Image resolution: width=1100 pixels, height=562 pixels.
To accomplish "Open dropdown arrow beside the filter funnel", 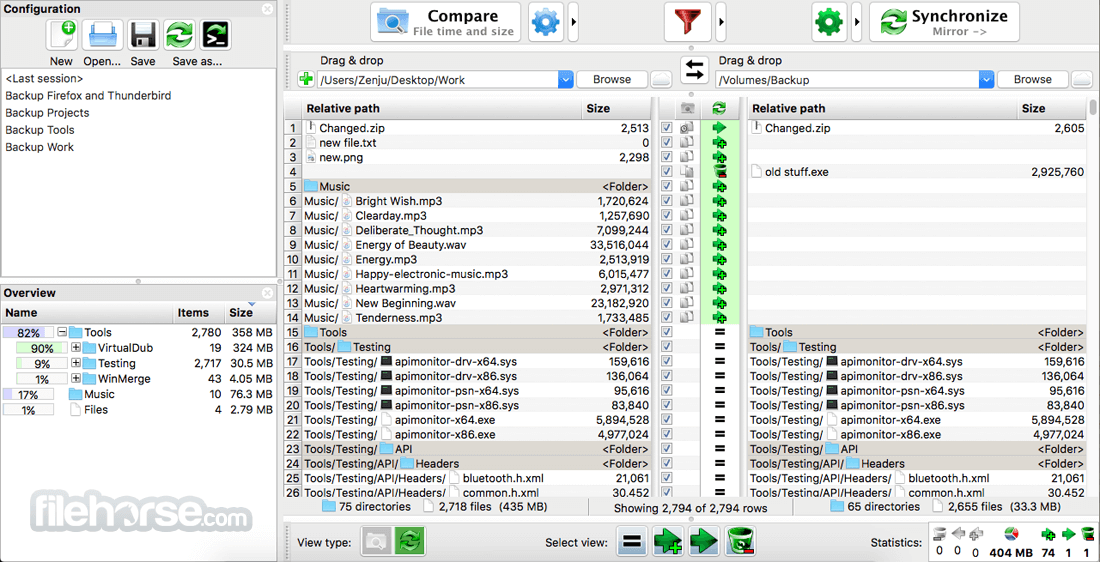I will pyautogui.click(x=720, y=22).
